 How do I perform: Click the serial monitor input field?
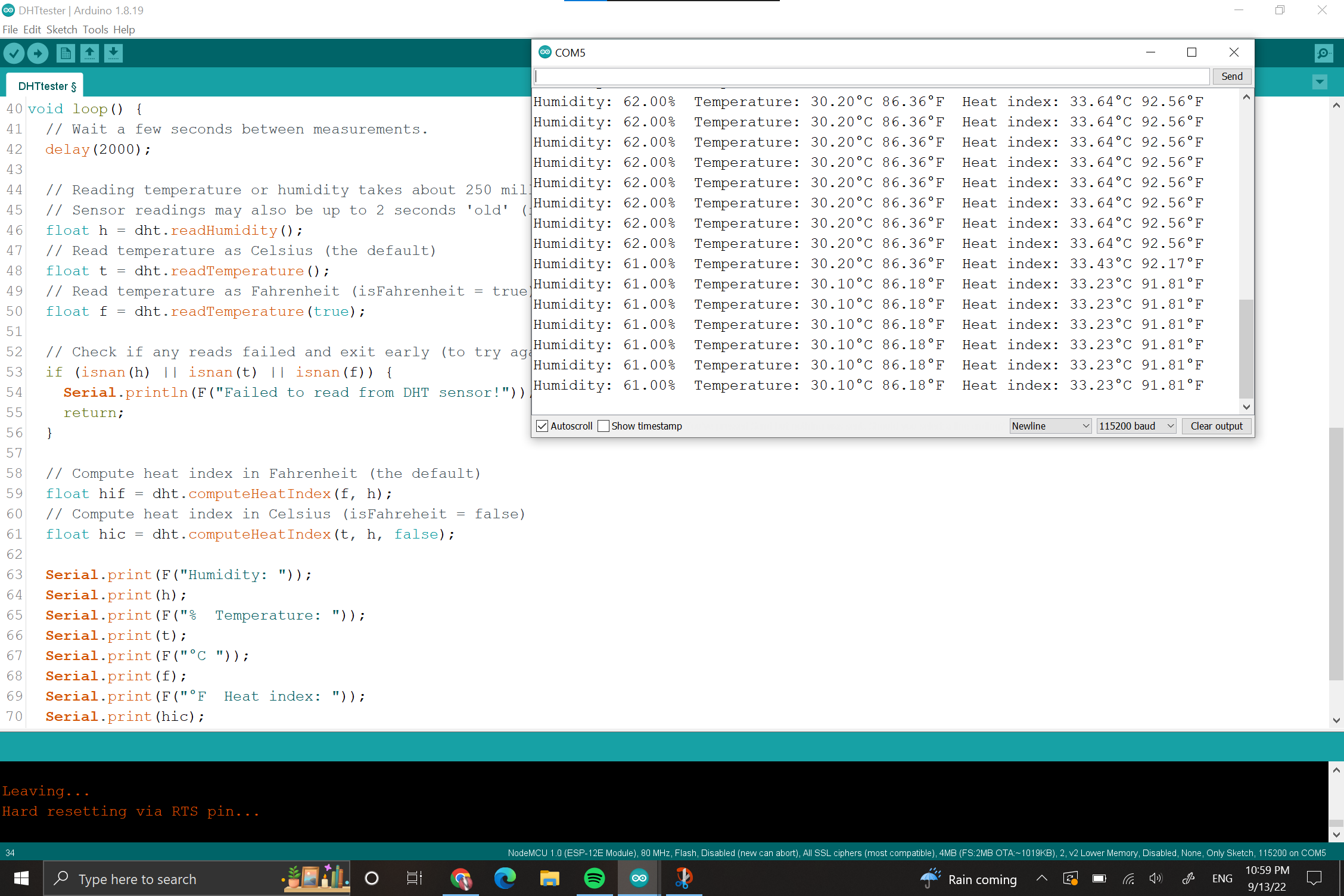coord(871,76)
